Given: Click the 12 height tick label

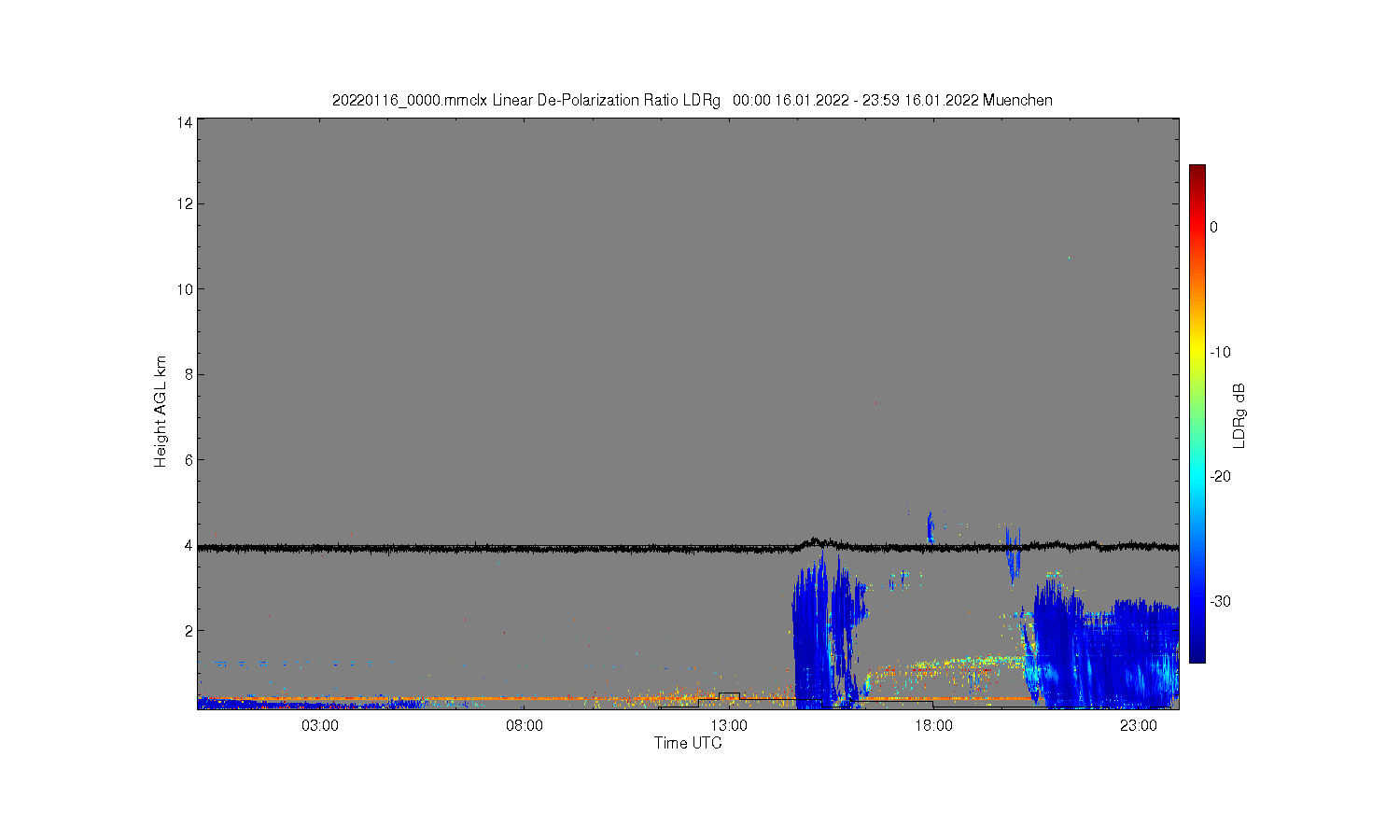Looking at the screenshot, I should click(185, 203).
